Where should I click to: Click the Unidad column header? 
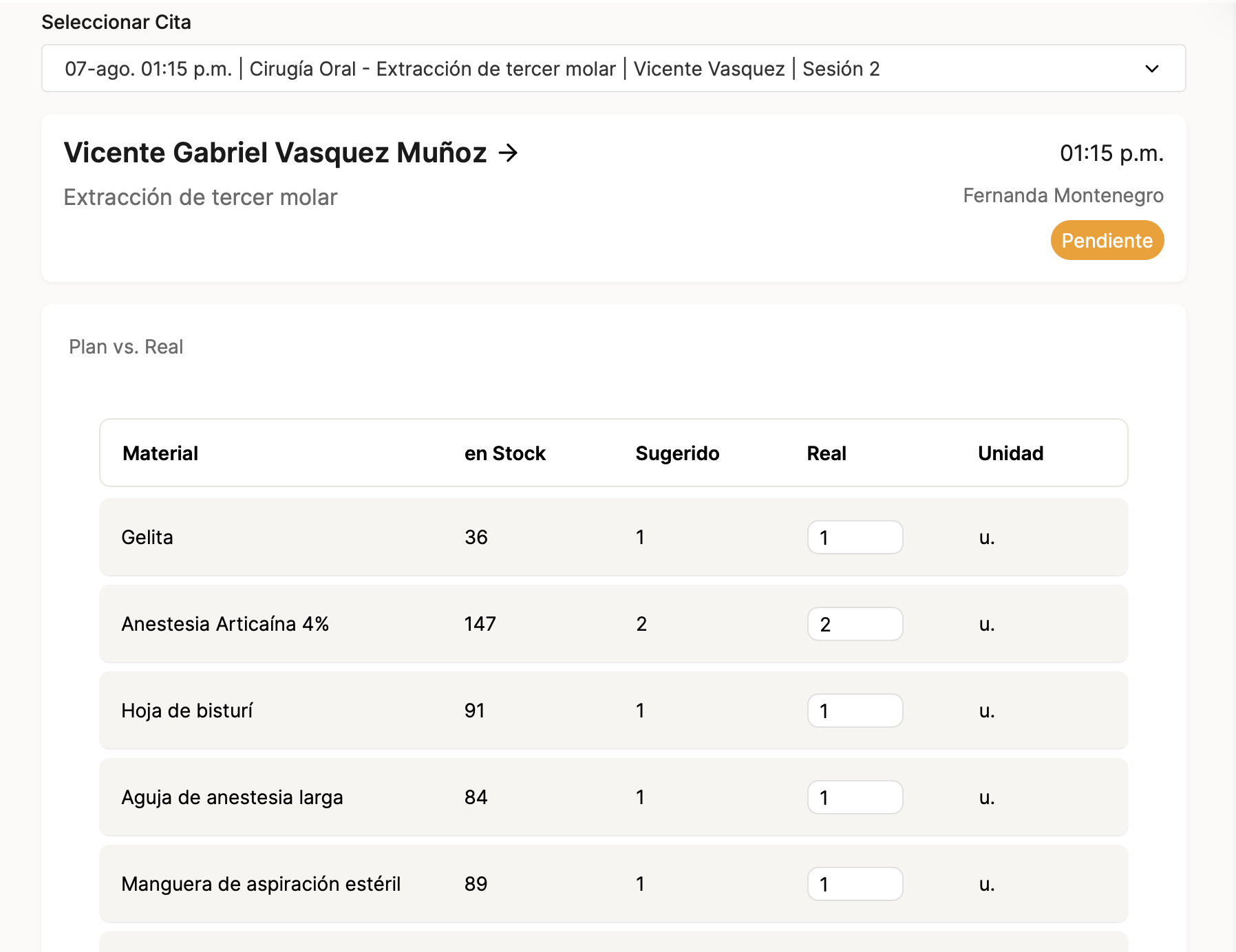1010,453
